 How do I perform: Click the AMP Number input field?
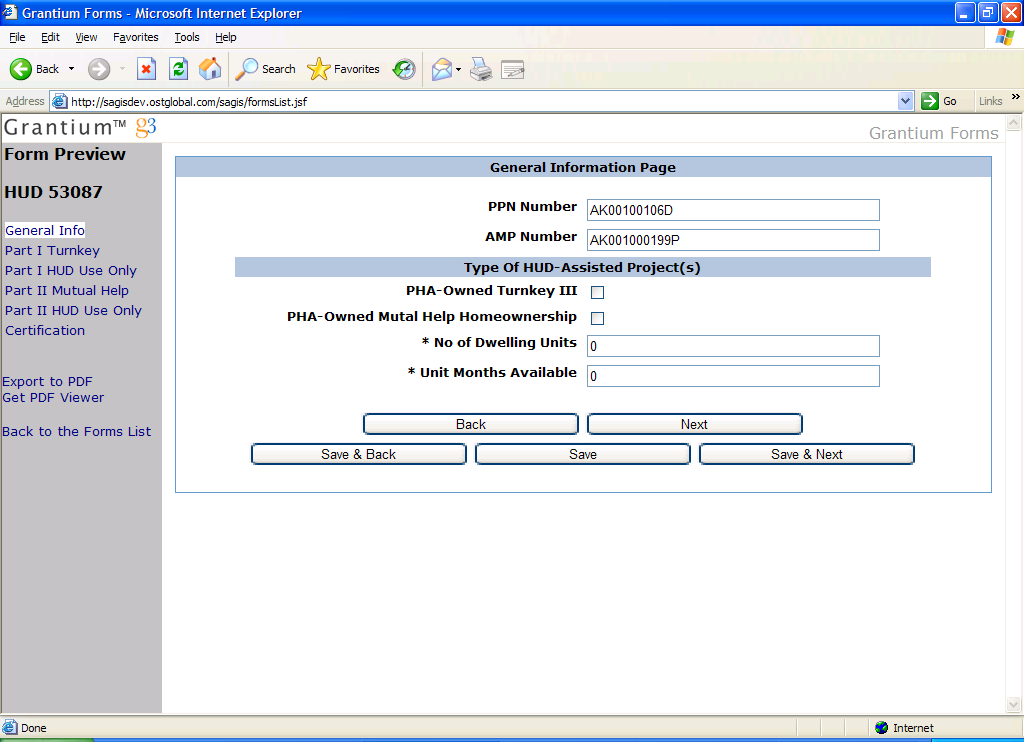click(x=733, y=240)
